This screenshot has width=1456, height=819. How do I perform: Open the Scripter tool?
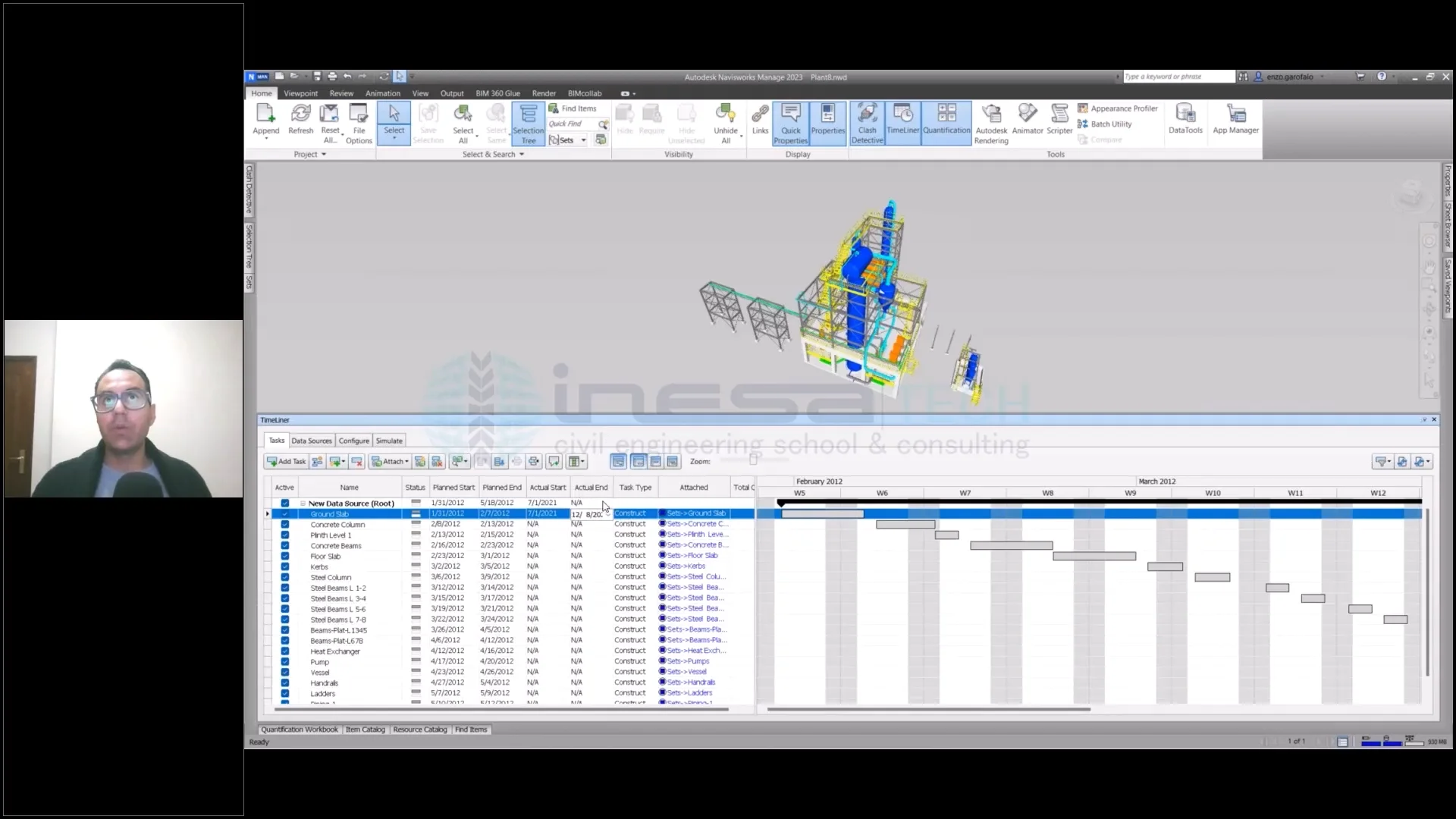tap(1059, 119)
